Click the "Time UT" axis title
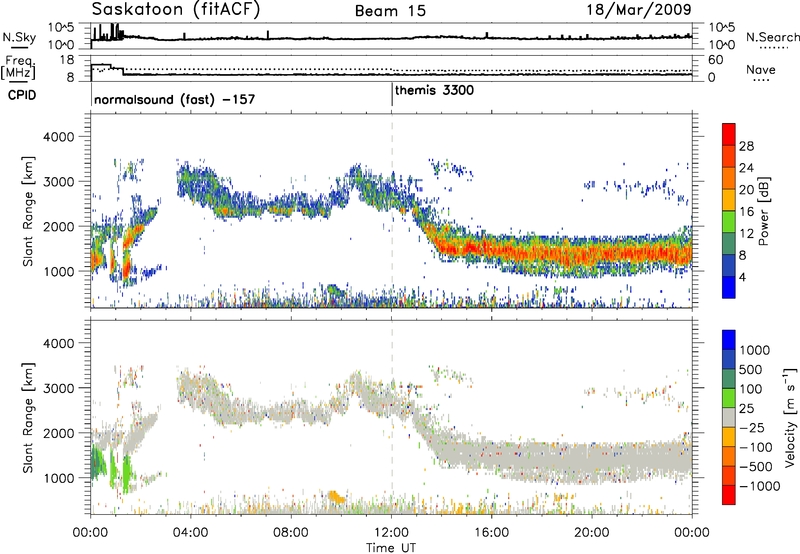Viewport: 800px width, 554px height. (391, 547)
